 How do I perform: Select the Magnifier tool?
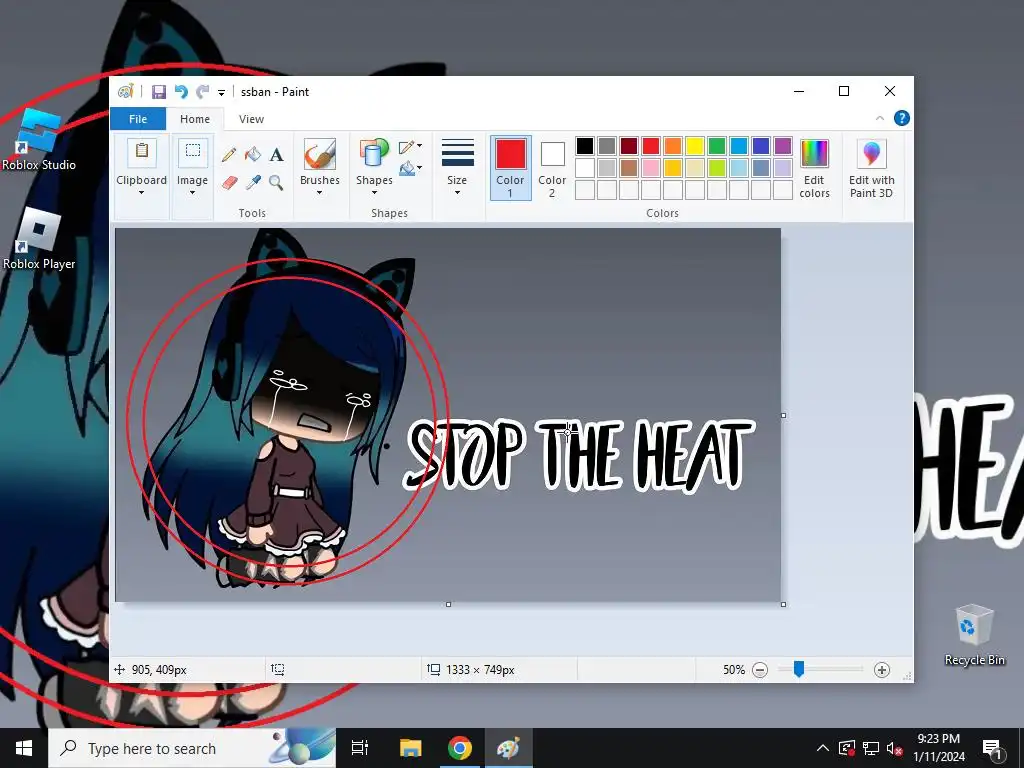[276, 182]
